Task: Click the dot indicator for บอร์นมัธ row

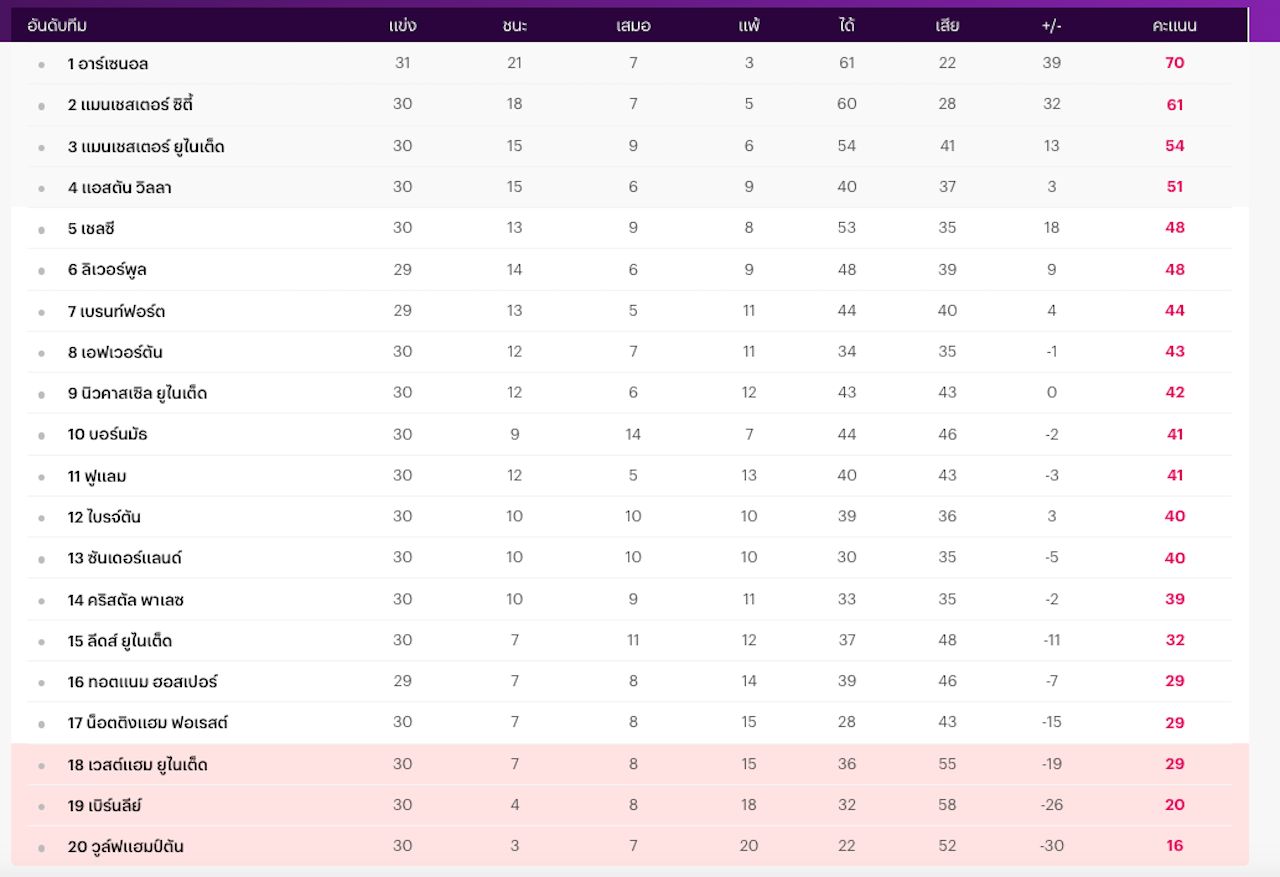Action: [42, 436]
